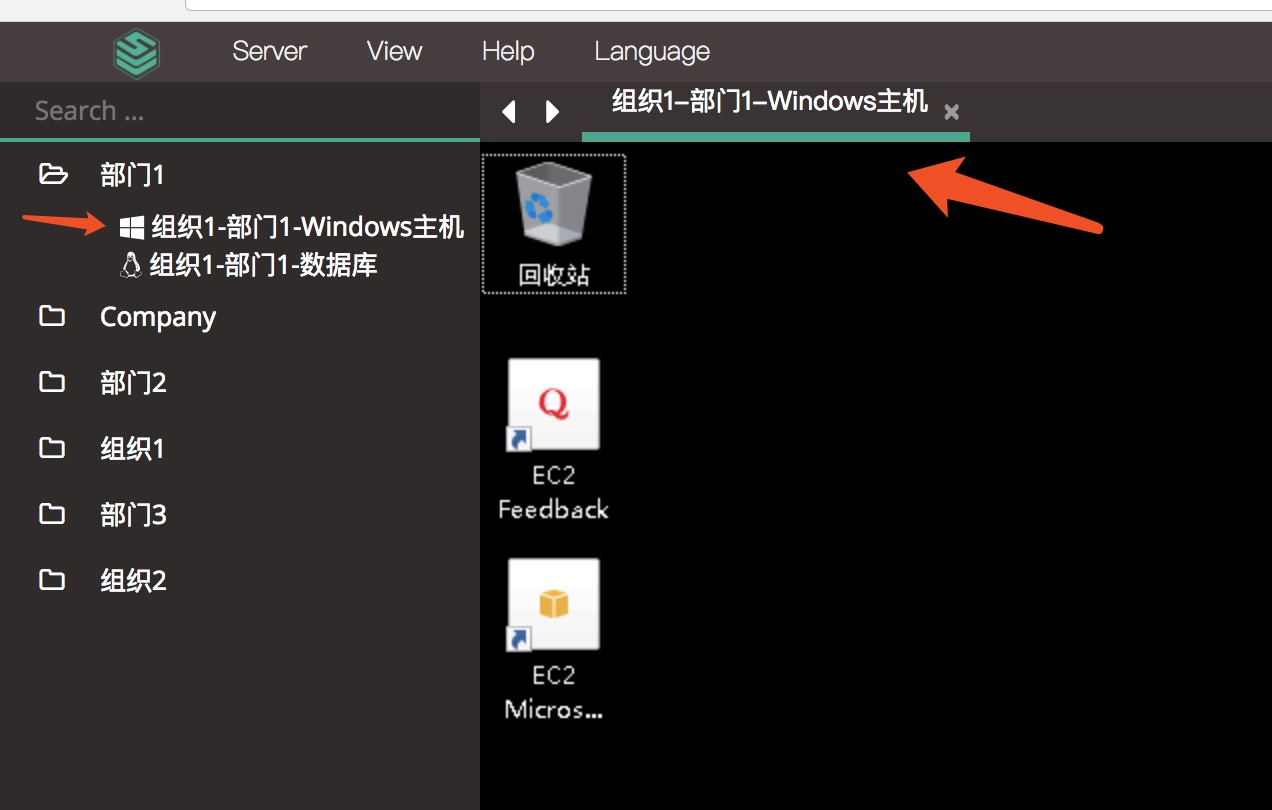1272x810 pixels.
Task: Open the EC2 Microsoft desktop shortcut
Action: (x=553, y=604)
